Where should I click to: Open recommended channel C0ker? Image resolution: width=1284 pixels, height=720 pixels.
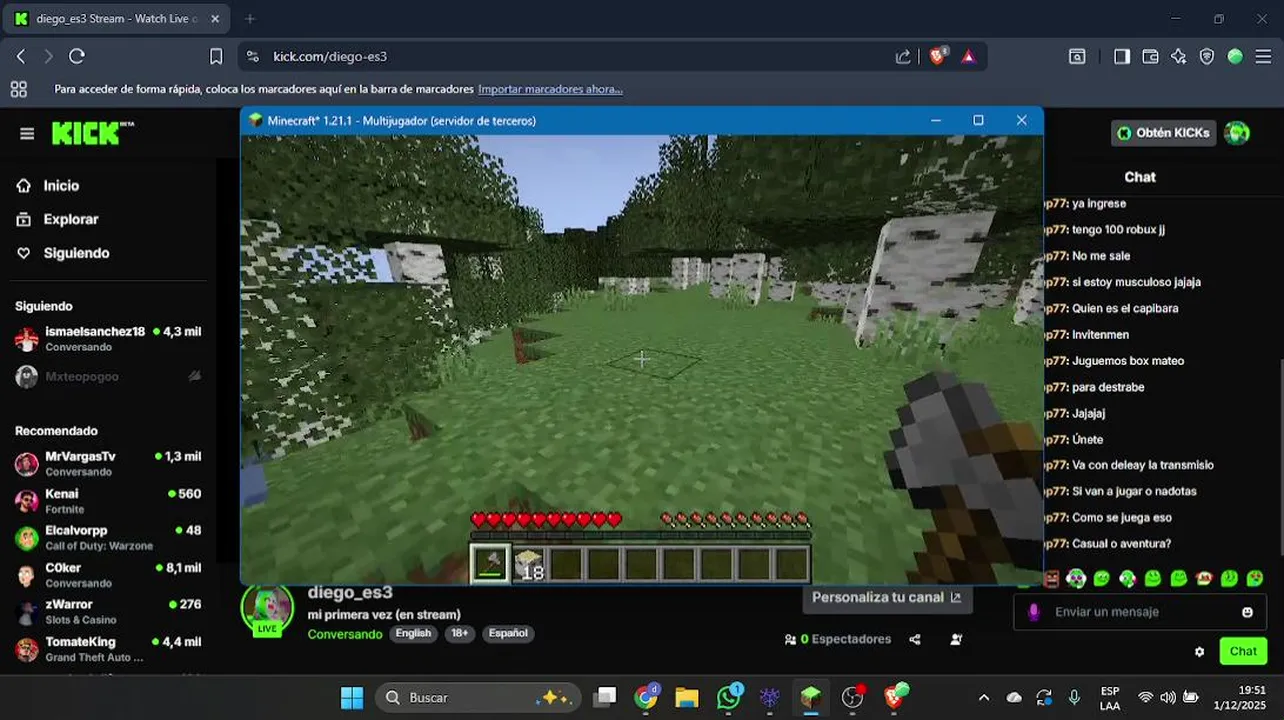pos(108,575)
